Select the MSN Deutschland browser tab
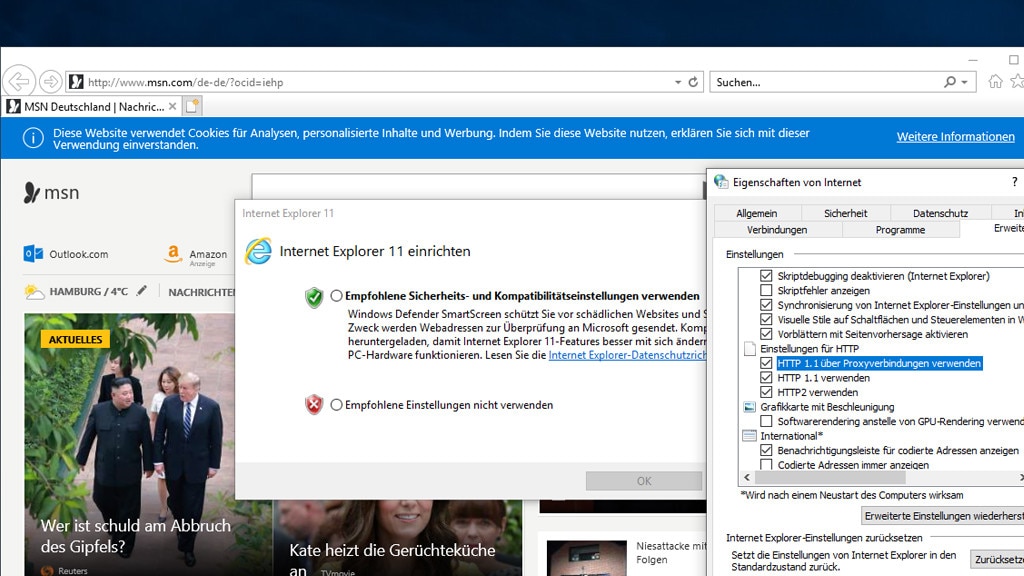This screenshot has height=576, width=1024. [x=93, y=106]
